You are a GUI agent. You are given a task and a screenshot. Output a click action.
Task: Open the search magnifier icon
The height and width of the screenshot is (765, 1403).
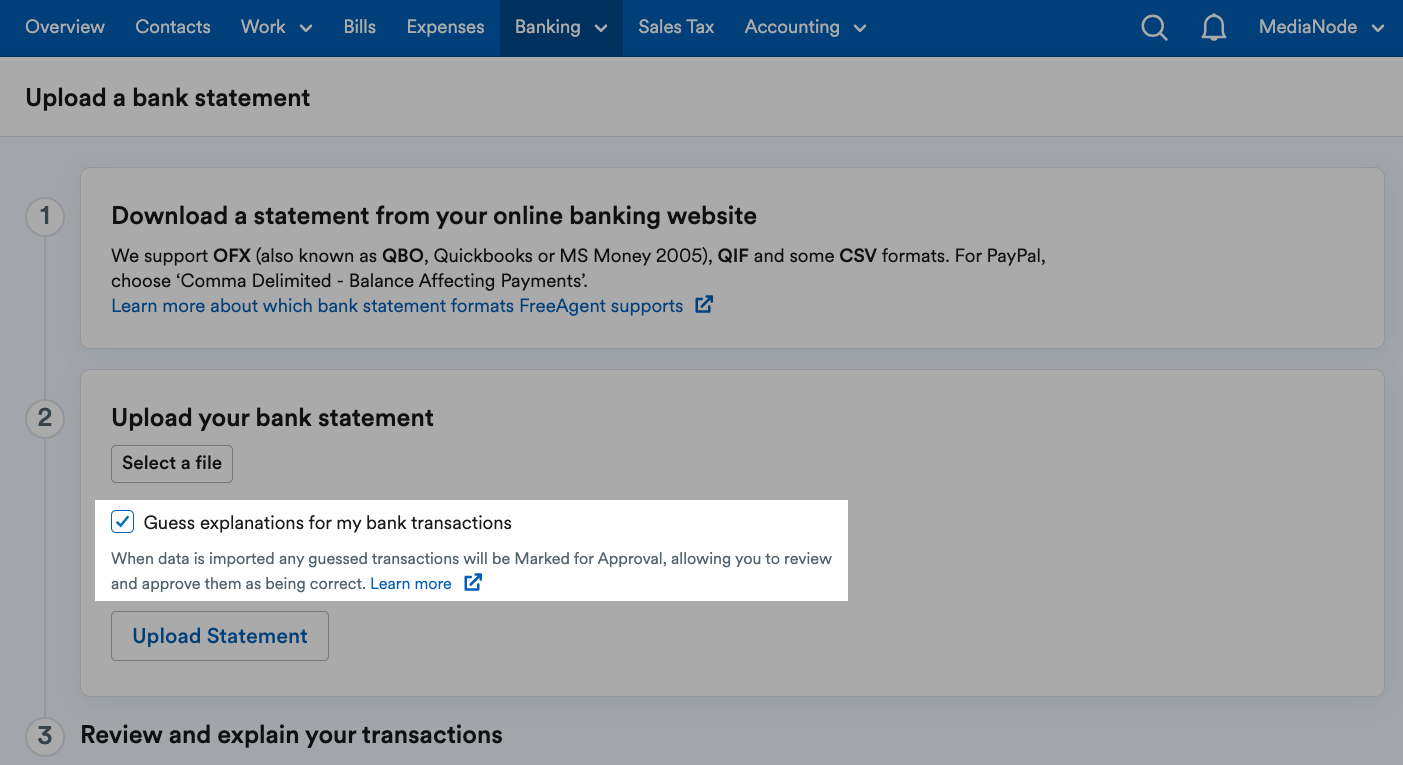click(x=1154, y=28)
